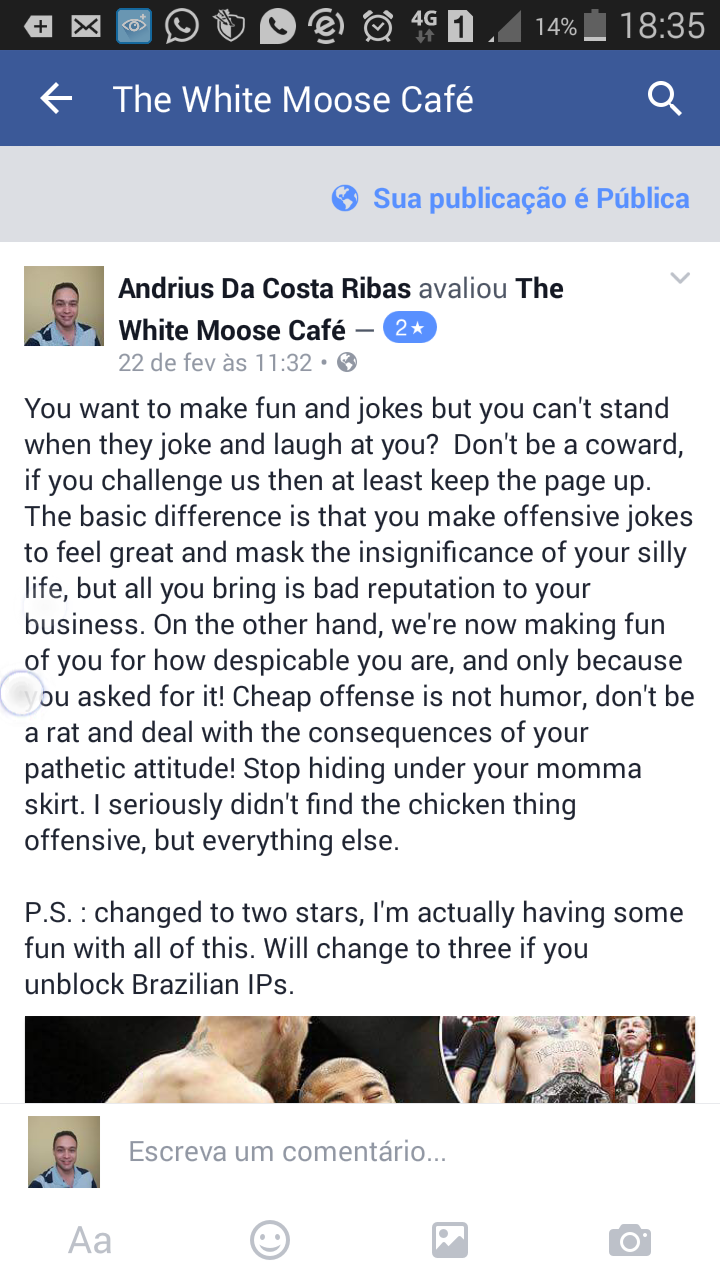Tap the alarm clock status icon
Viewport: 720px width, 1280px height.
(377, 26)
